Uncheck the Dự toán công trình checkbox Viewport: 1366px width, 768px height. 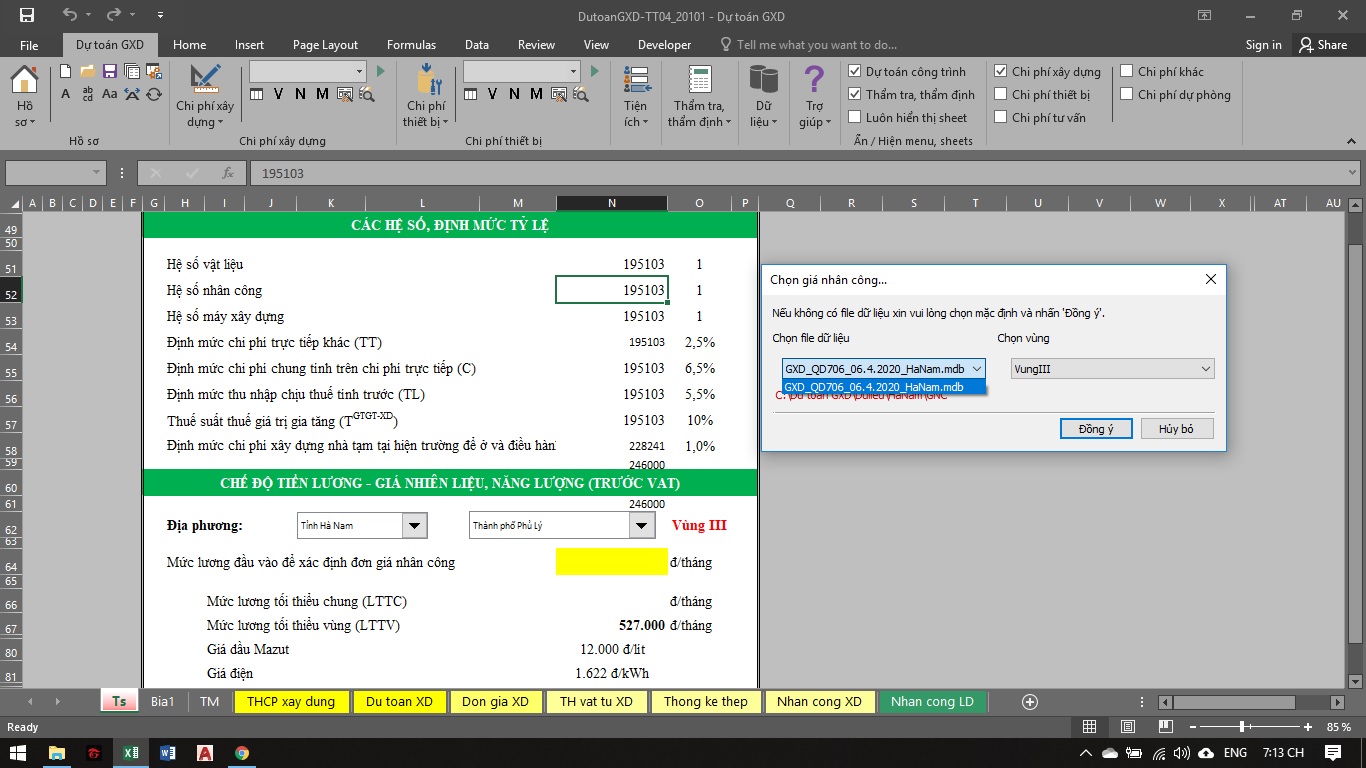tap(855, 71)
